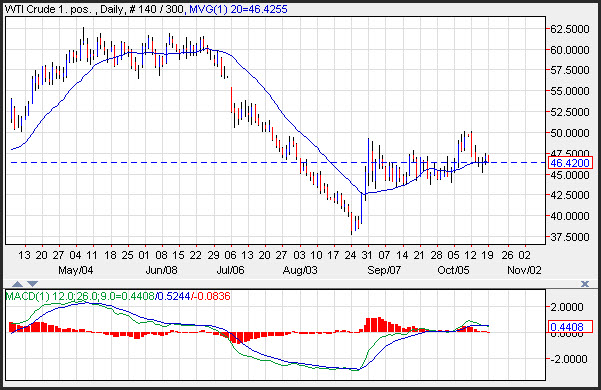
Task: Click the 0.5244 MACD signal value
Action: (174, 296)
